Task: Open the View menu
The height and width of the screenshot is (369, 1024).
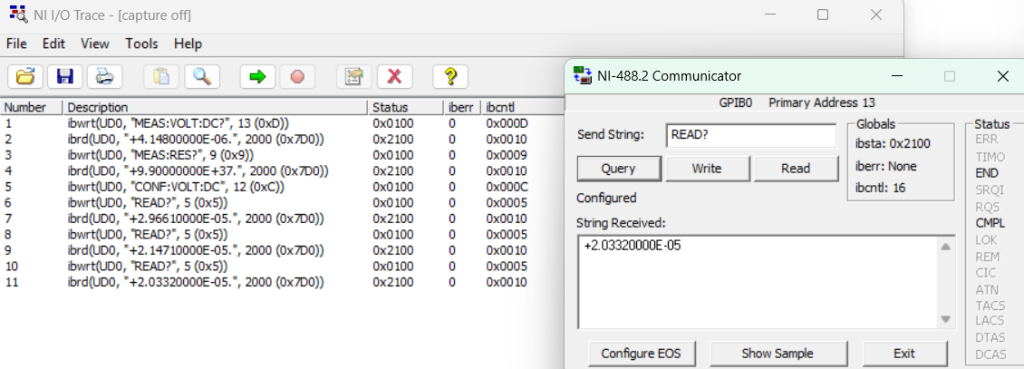Action: pos(95,44)
